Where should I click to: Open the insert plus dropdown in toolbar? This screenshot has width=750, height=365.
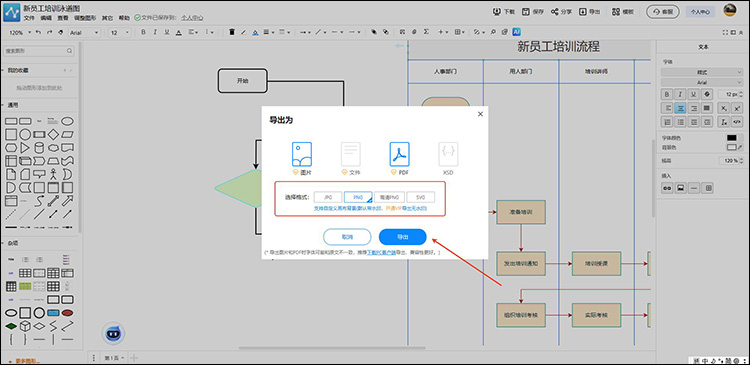(443, 32)
